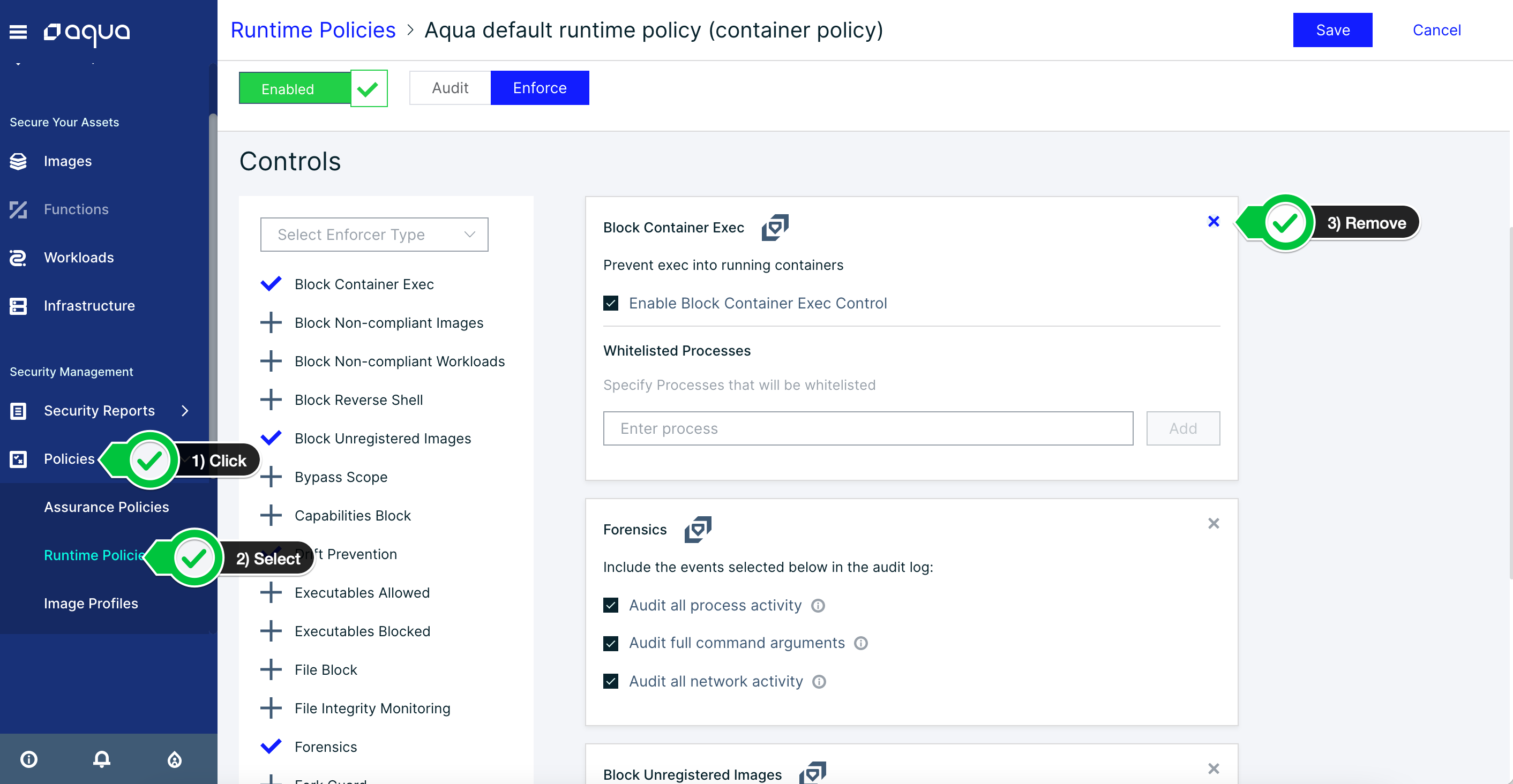Click the Policies icon in sidebar

(x=18, y=458)
